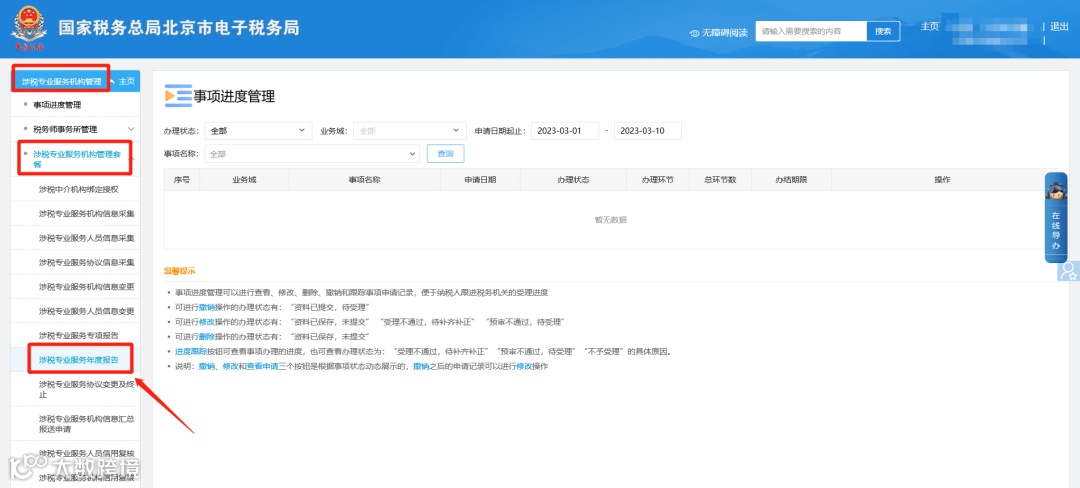
Task: Click the 查询 button
Action: [446, 153]
